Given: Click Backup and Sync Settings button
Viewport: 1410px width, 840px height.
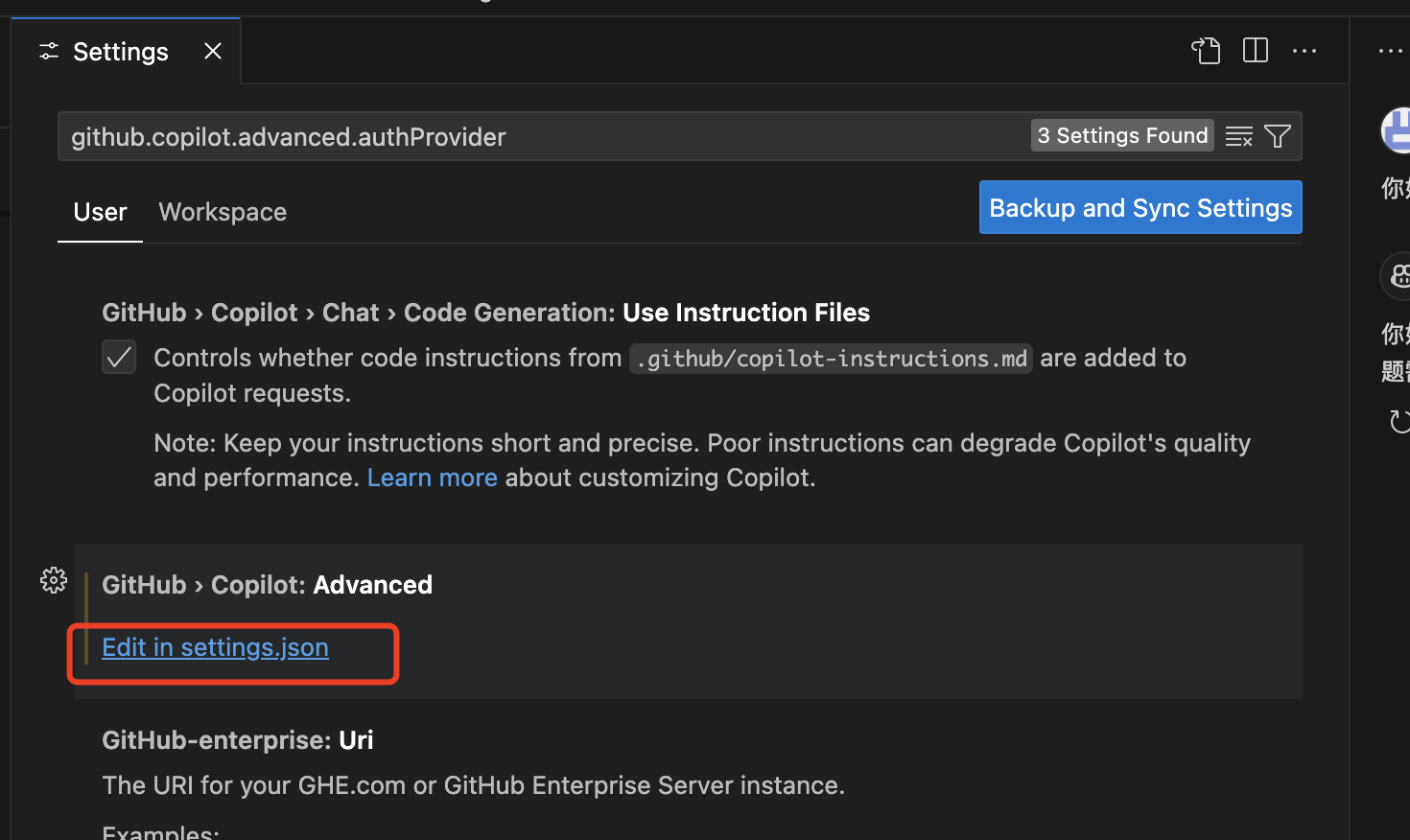Looking at the screenshot, I should (1140, 207).
